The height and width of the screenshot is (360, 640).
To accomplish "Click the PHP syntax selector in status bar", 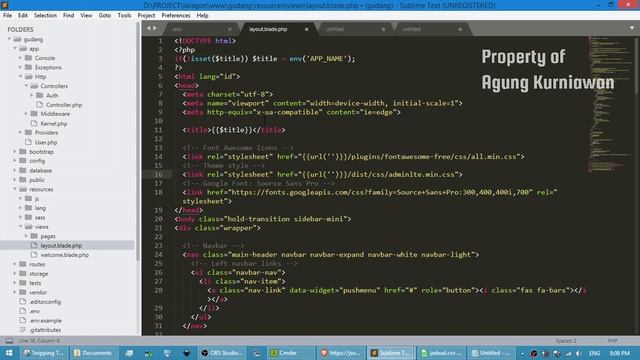I will click(x=613, y=340).
